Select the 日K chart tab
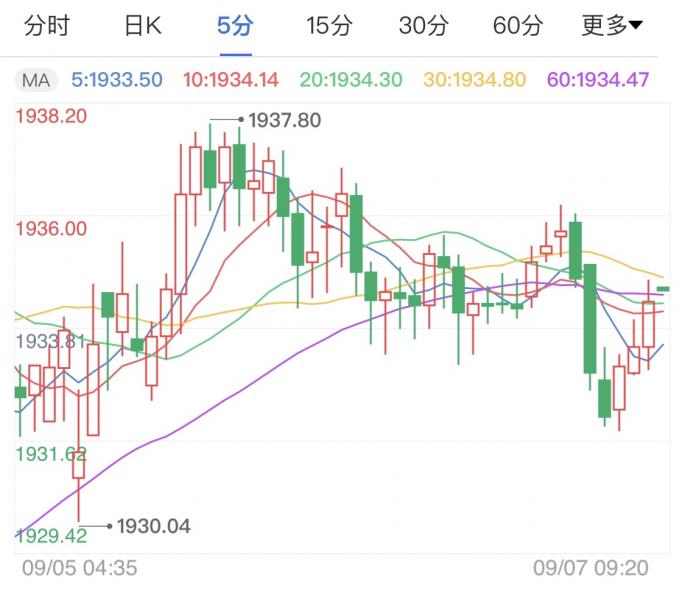 pyautogui.click(x=142, y=26)
